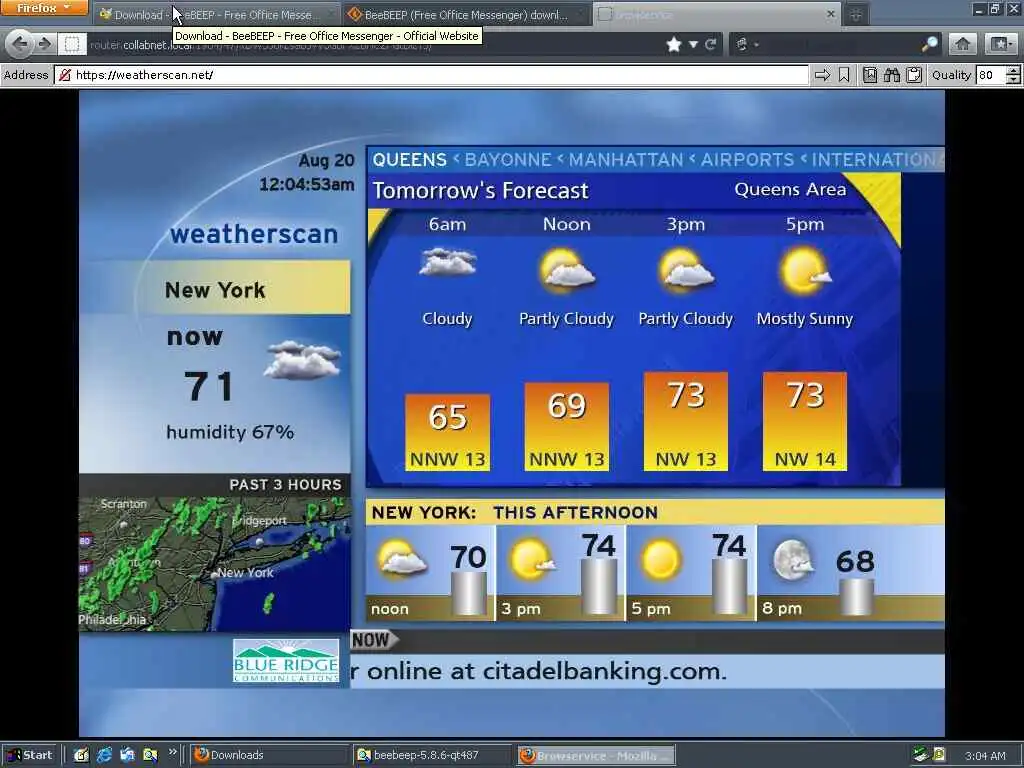This screenshot has height=768, width=1024.
Task: Switch to the Downloads taskbar window
Action: click(269, 755)
